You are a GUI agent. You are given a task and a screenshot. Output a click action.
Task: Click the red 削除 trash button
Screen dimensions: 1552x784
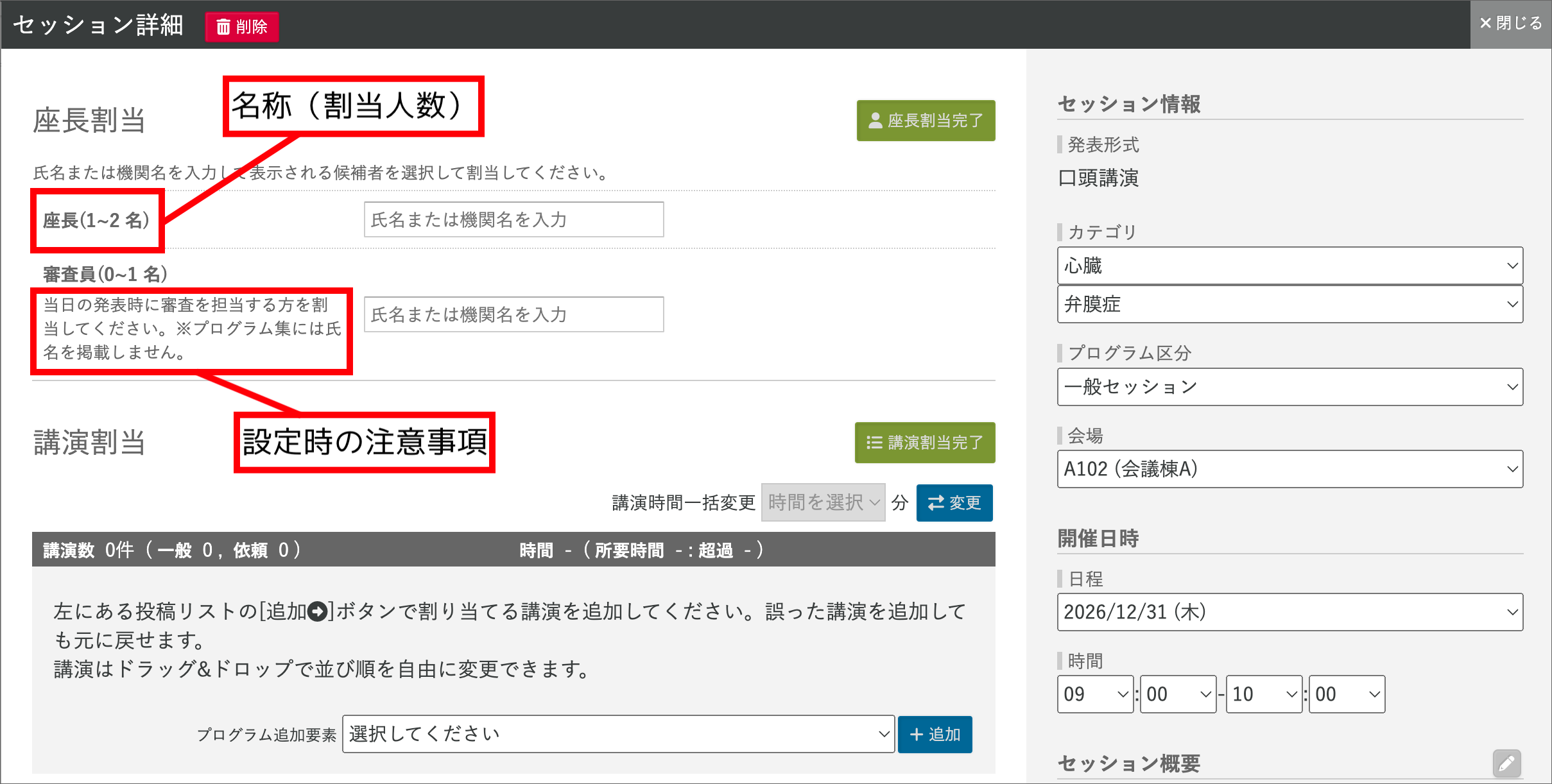coord(242,27)
